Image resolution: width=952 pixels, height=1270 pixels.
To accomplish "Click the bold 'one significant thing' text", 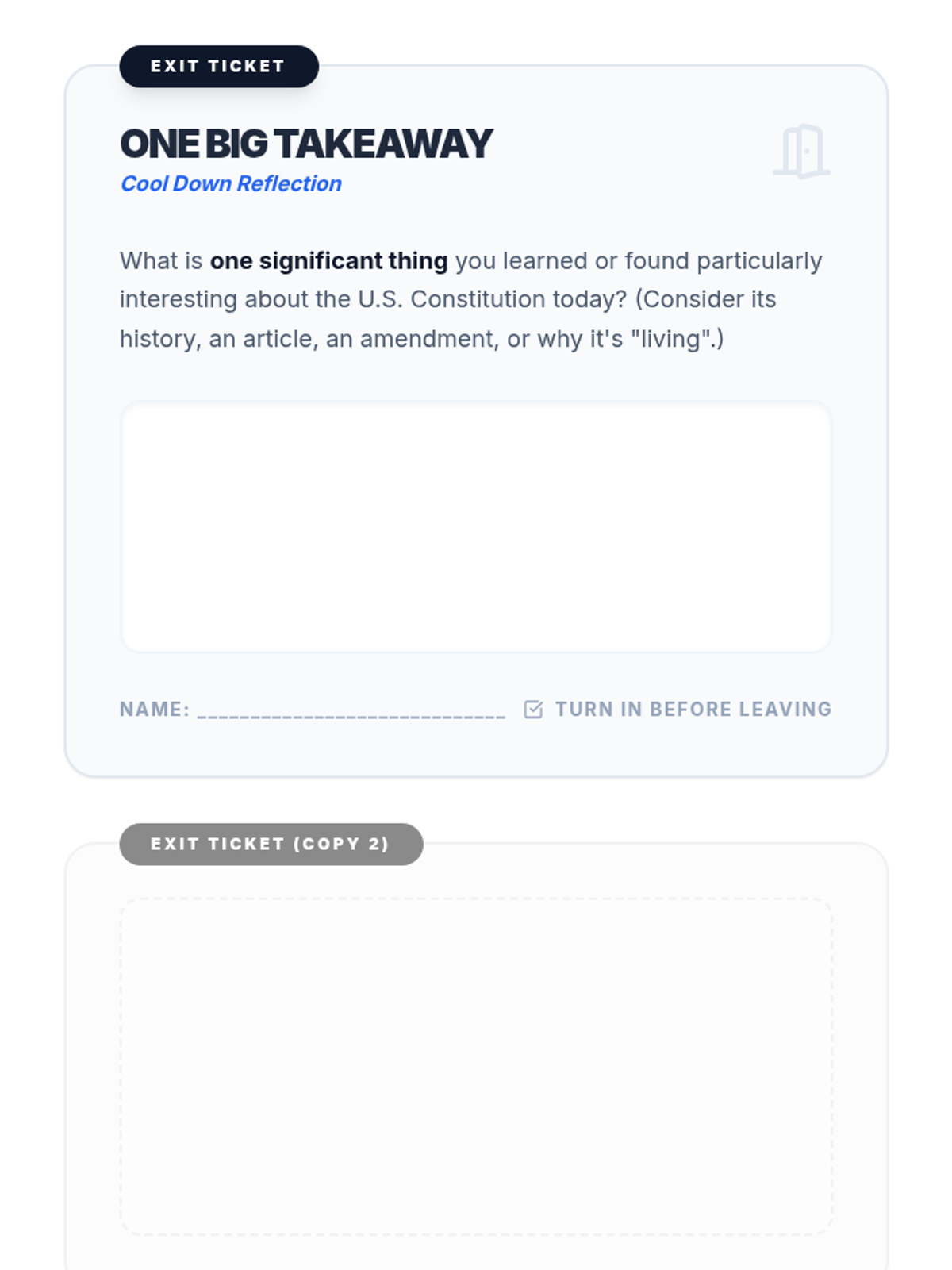I will click(x=328, y=260).
